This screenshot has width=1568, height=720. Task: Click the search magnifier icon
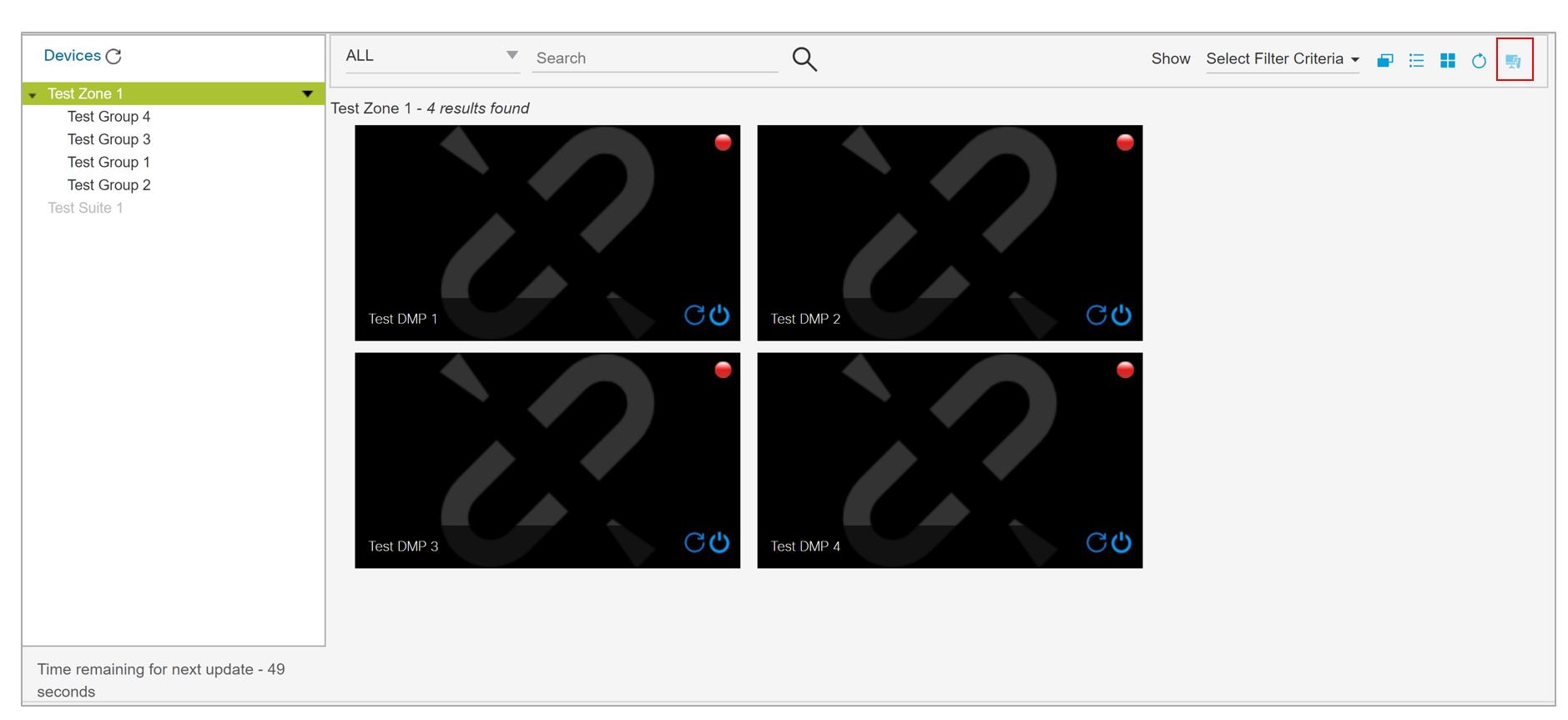pos(804,58)
